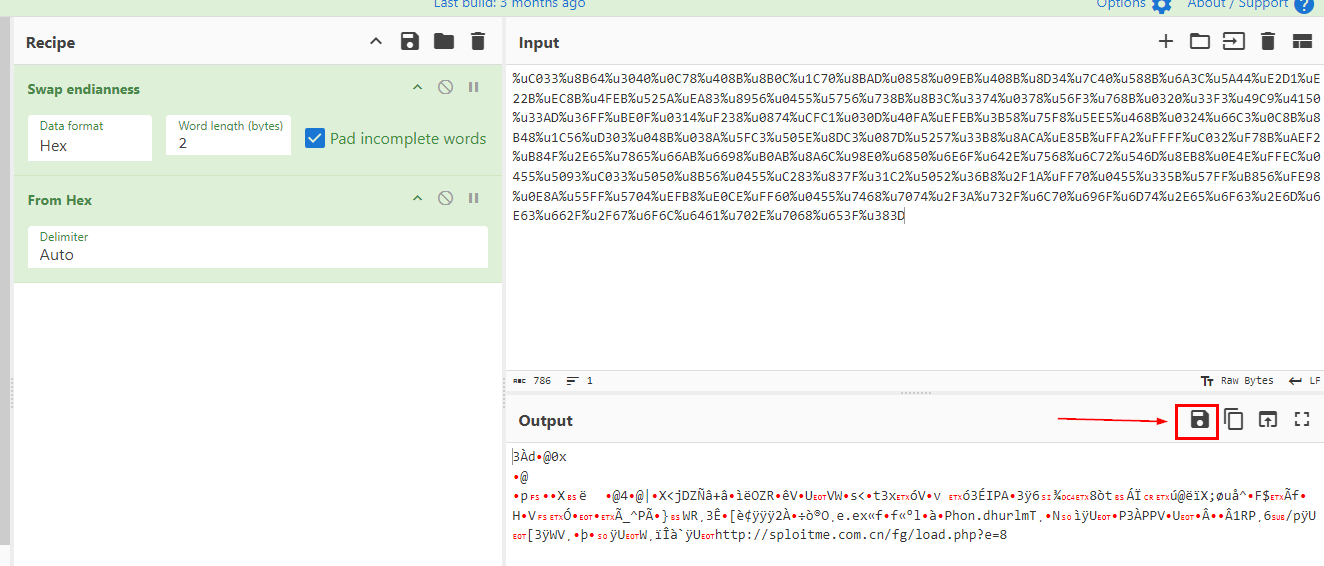This screenshot has width=1324, height=566.
Task: Save the output to a file
Action: 1200,420
